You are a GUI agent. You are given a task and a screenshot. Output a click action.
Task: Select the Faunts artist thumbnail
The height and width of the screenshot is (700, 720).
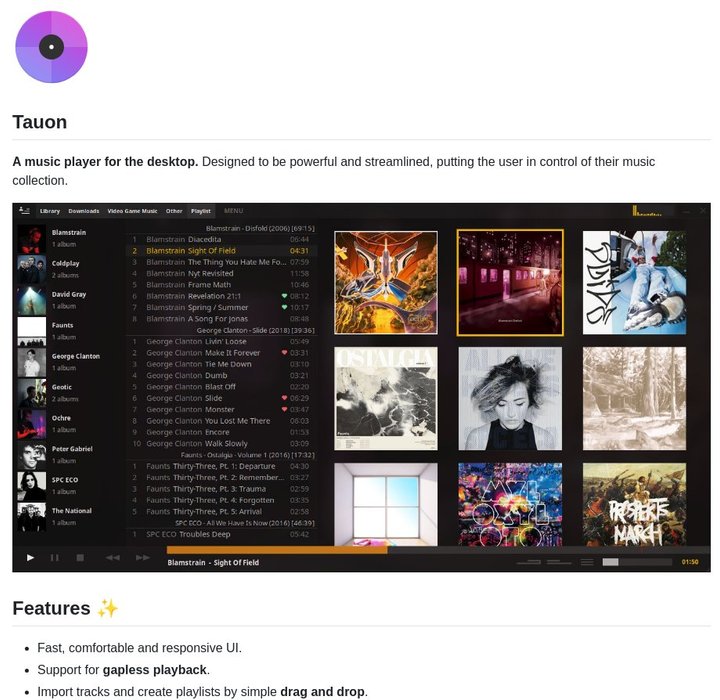(x=32, y=331)
